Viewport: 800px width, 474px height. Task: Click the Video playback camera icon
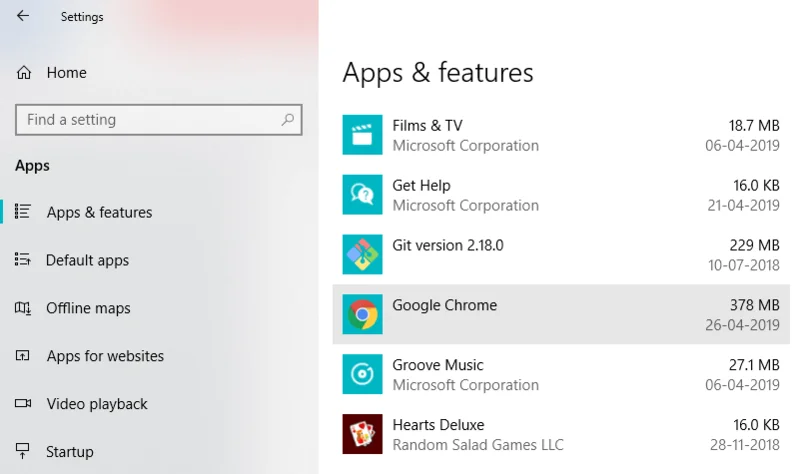(x=22, y=403)
